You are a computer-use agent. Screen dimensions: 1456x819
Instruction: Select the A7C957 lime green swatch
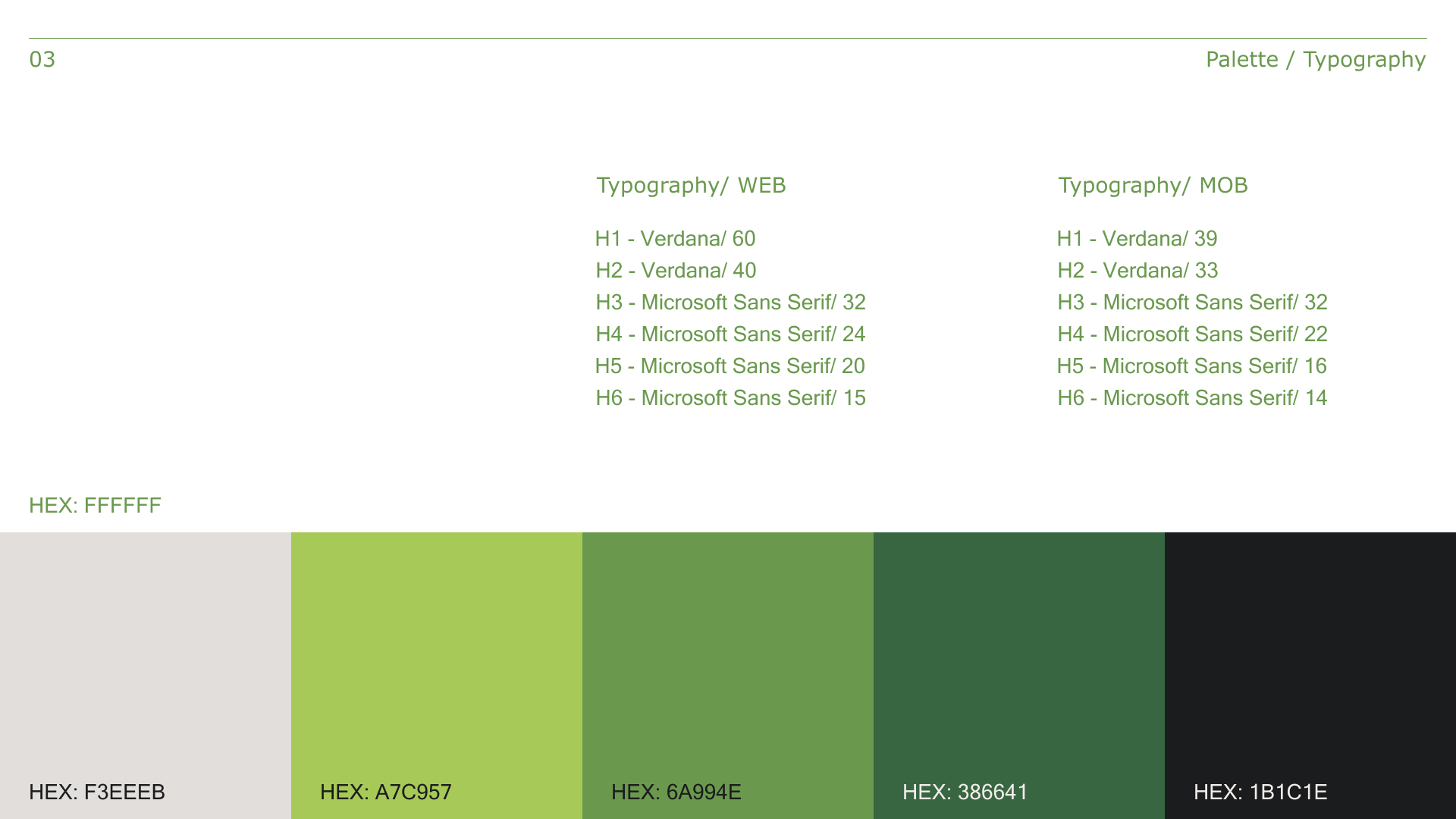[x=437, y=675]
